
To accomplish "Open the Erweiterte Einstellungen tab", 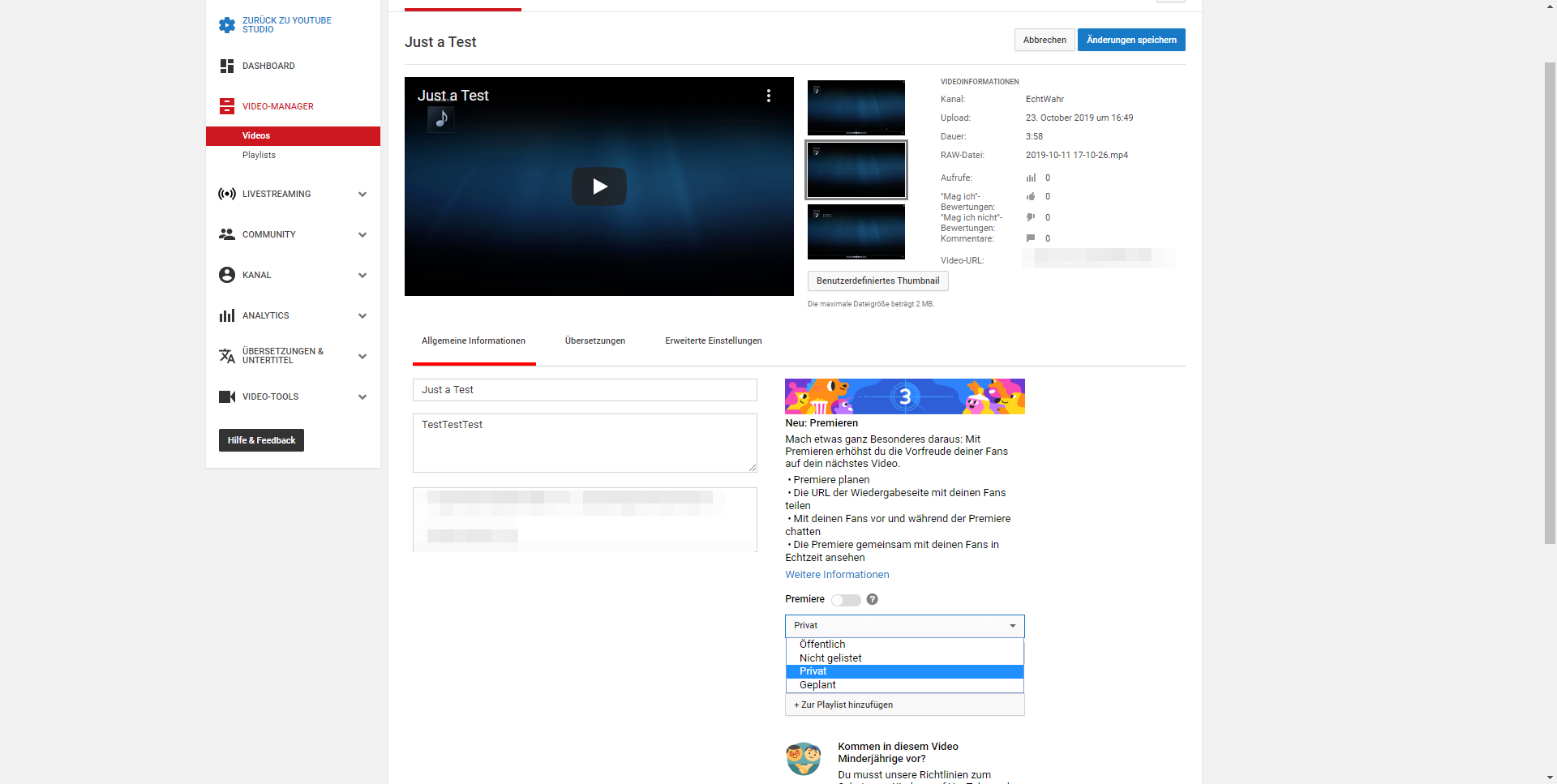I will tap(713, 341).
